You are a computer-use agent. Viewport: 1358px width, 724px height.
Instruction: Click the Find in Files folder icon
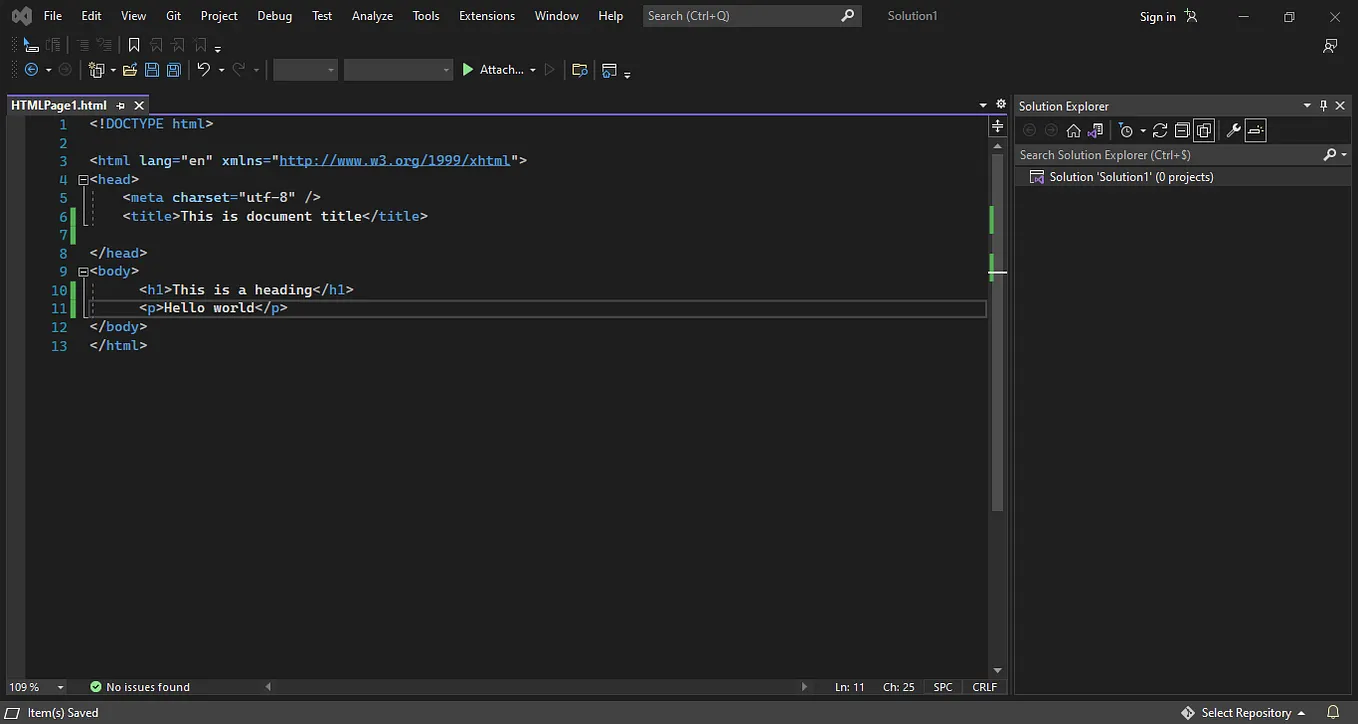coord(579,70)
